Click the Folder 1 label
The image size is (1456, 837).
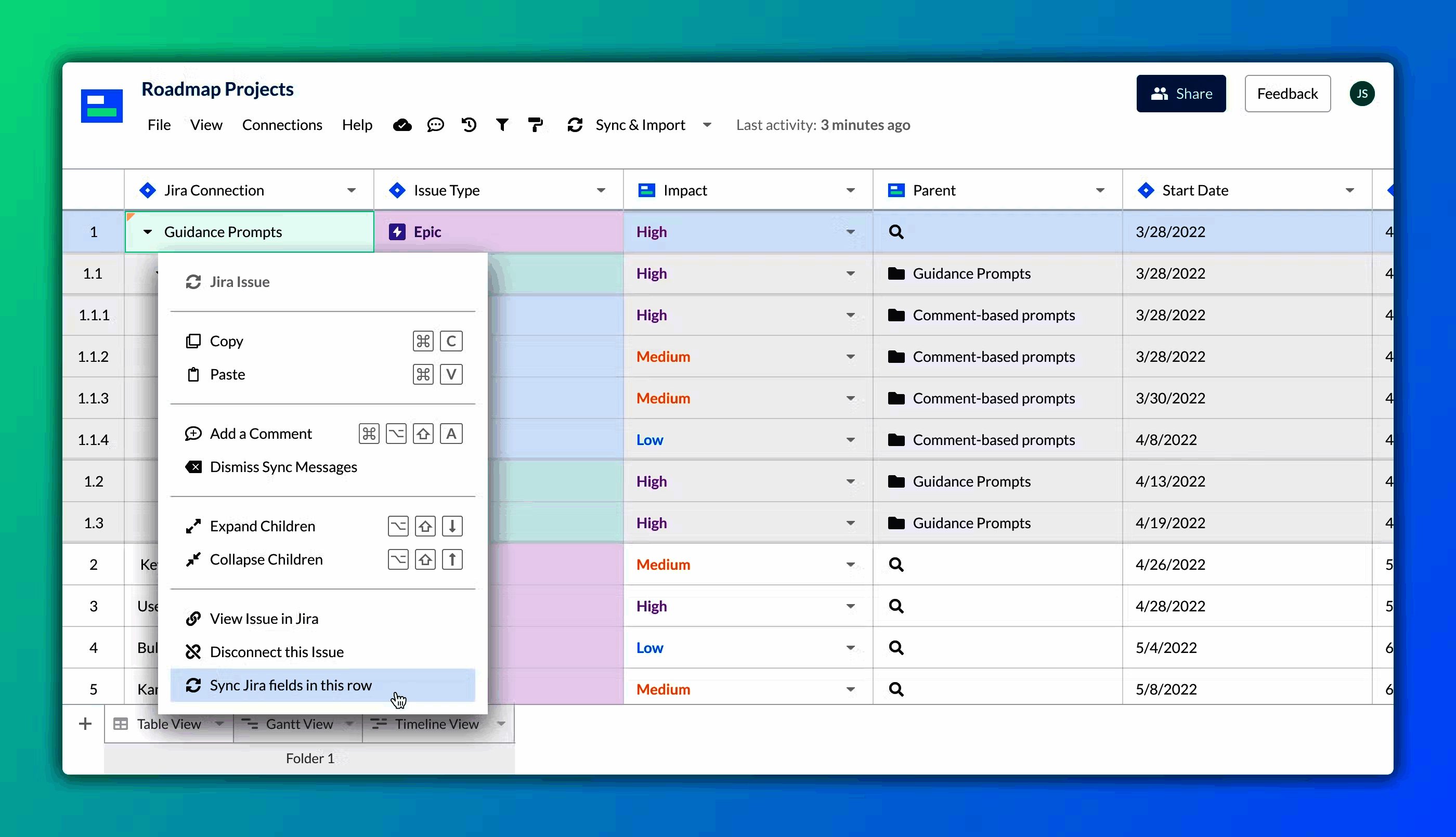(310, 758)
